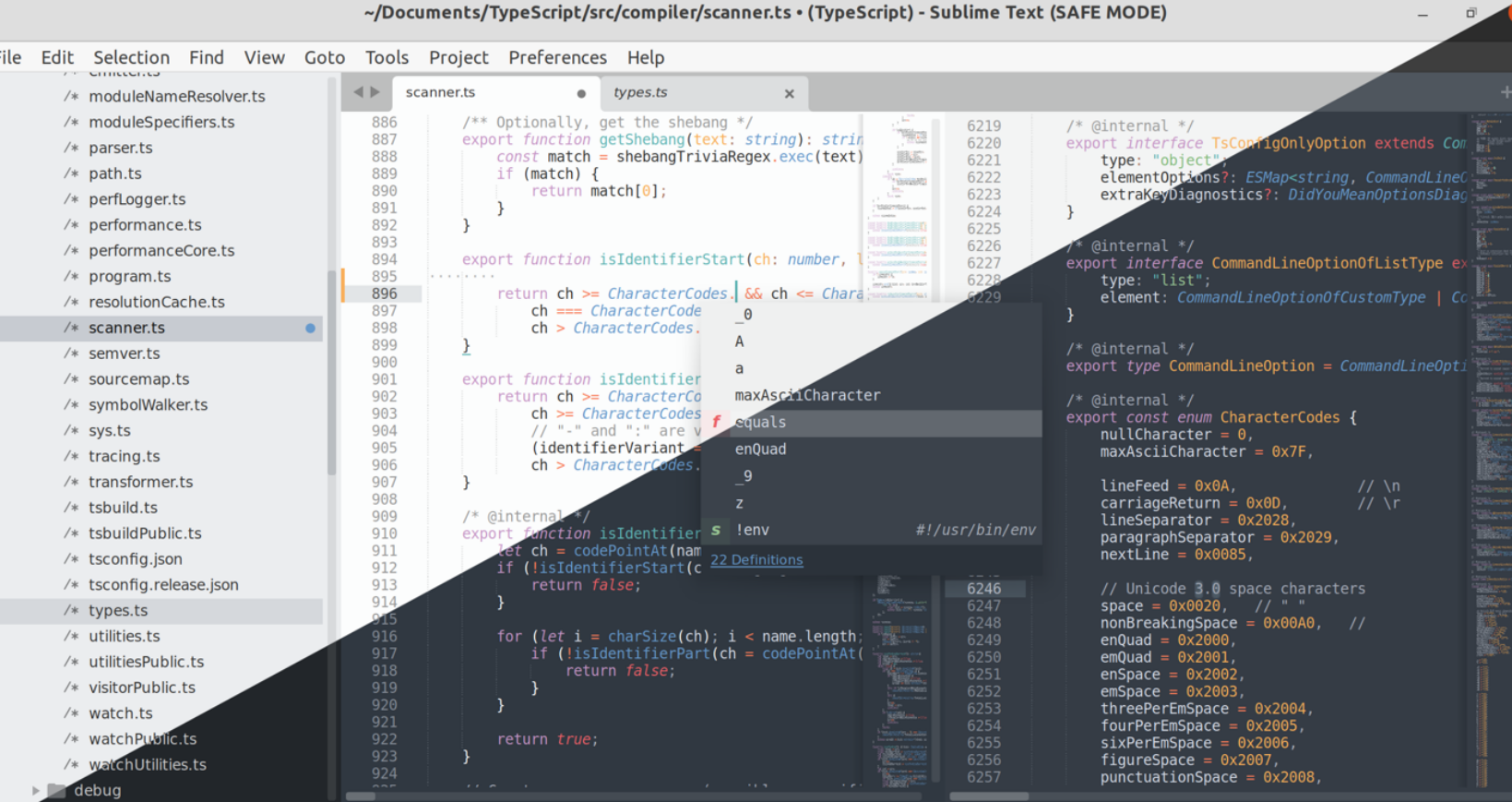Switch to the types.ts tab
Image resolution: width=1512 pixels, height=802 pixels.
pyautogui.click(x=705, y=92)
